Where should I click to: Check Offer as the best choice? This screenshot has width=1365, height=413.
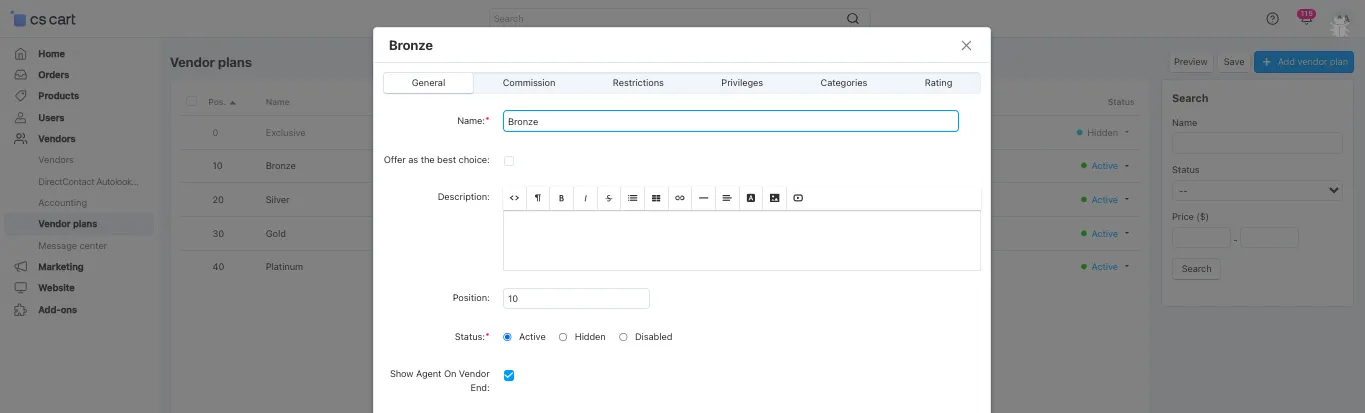tap(509, 160)
